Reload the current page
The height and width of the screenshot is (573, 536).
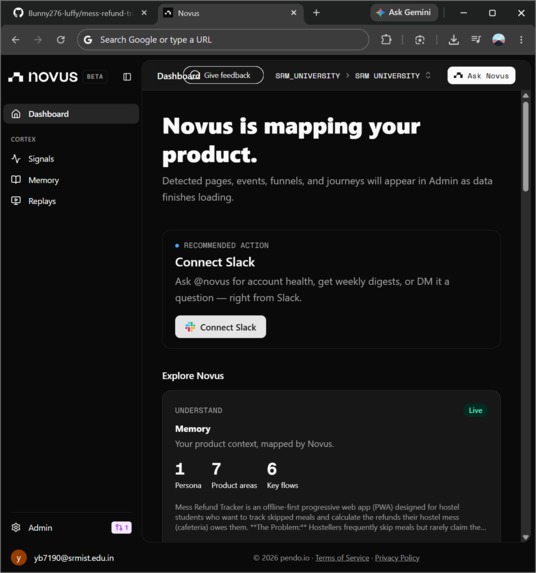(61, 40)
